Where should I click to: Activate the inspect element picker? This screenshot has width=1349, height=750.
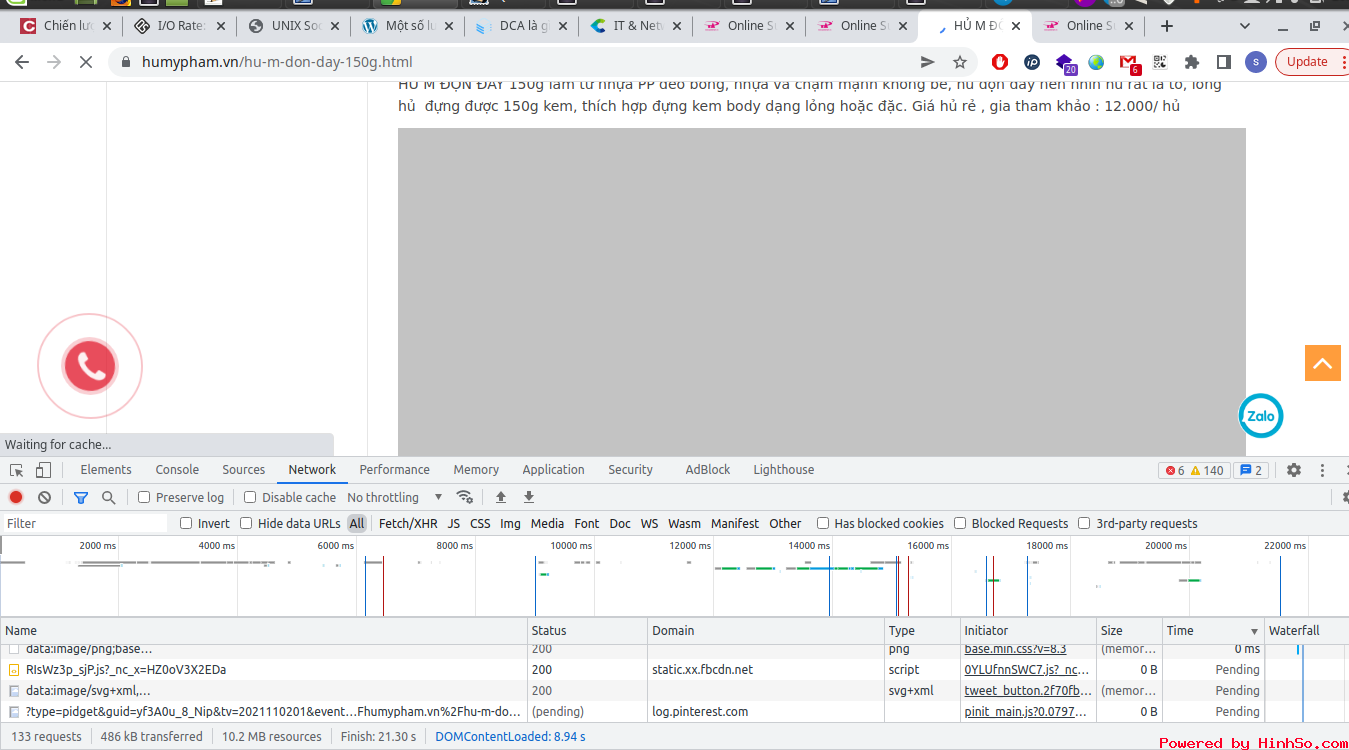point(17,470)
